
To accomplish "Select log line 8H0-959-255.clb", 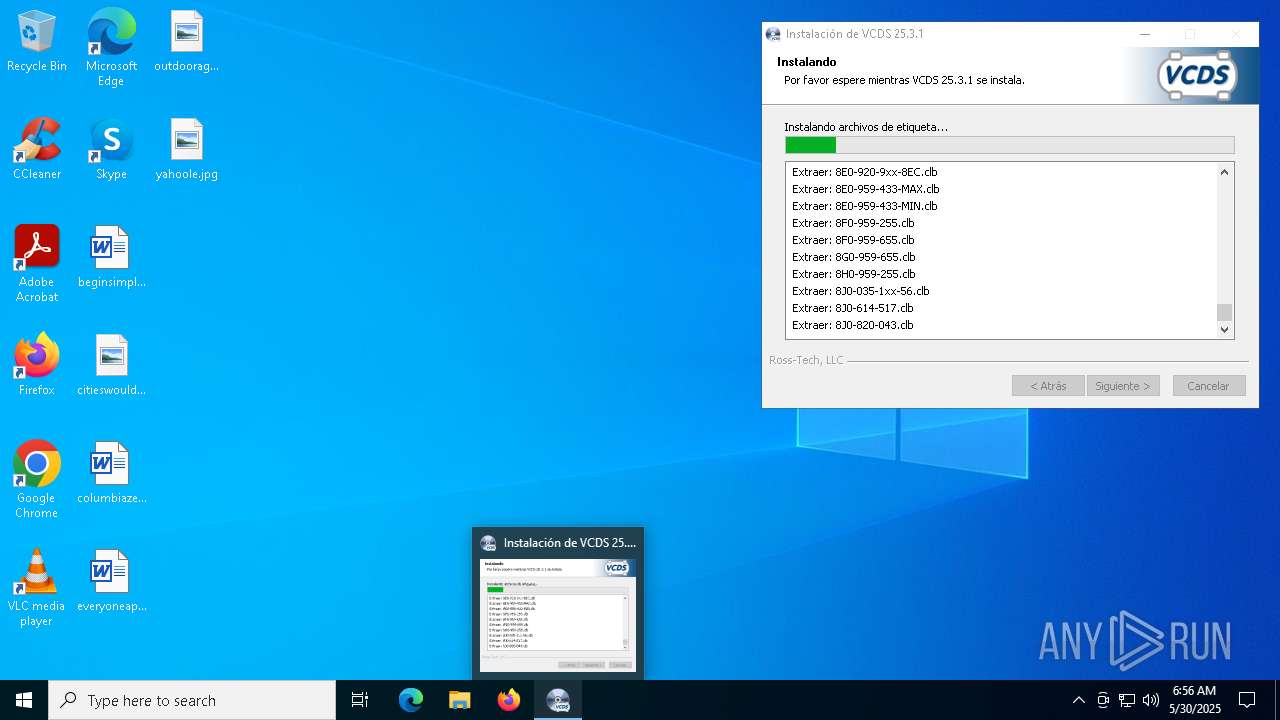I will (854, 274).
